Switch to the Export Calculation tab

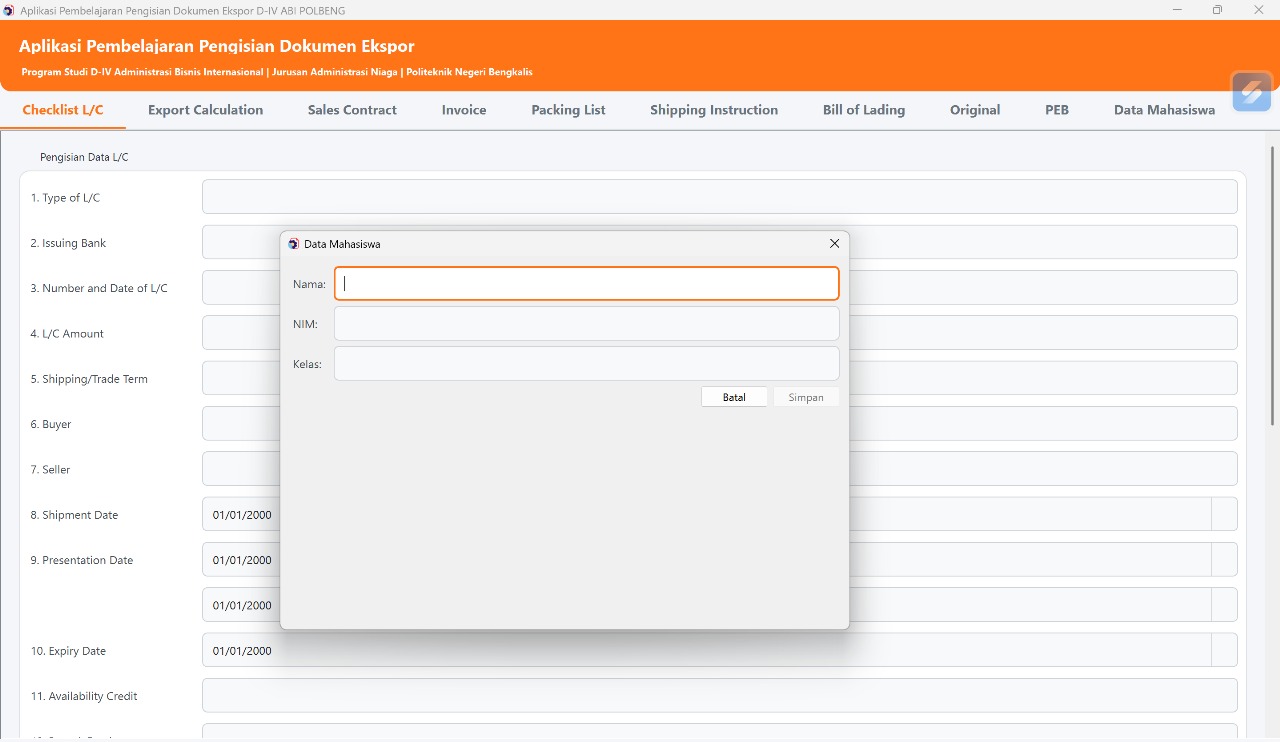(205, 110)
